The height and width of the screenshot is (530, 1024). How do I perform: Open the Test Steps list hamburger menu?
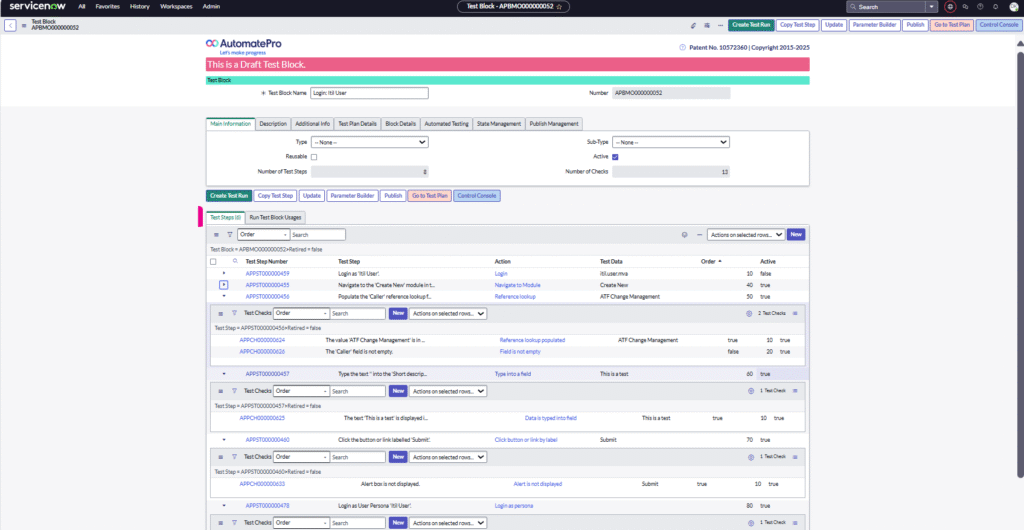click(216, 234)
